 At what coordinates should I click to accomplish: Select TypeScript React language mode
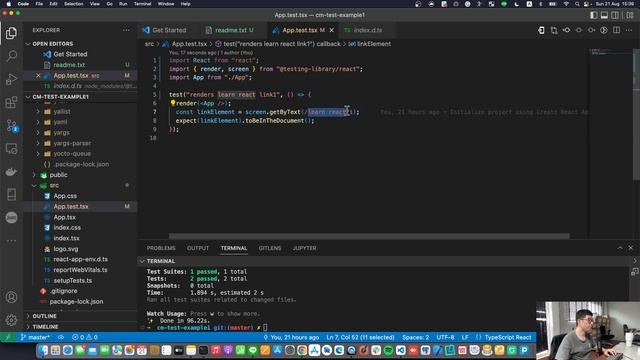[x=508, y=337]
